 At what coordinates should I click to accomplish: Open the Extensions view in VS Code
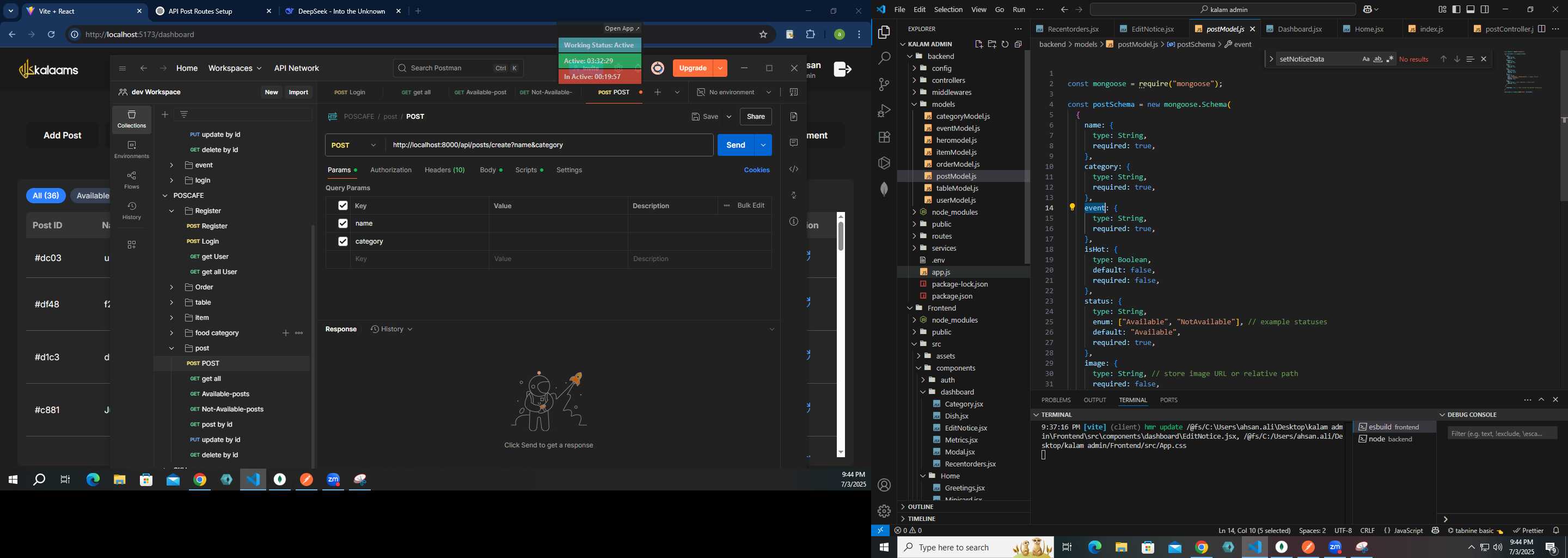(x=884, y=137)
